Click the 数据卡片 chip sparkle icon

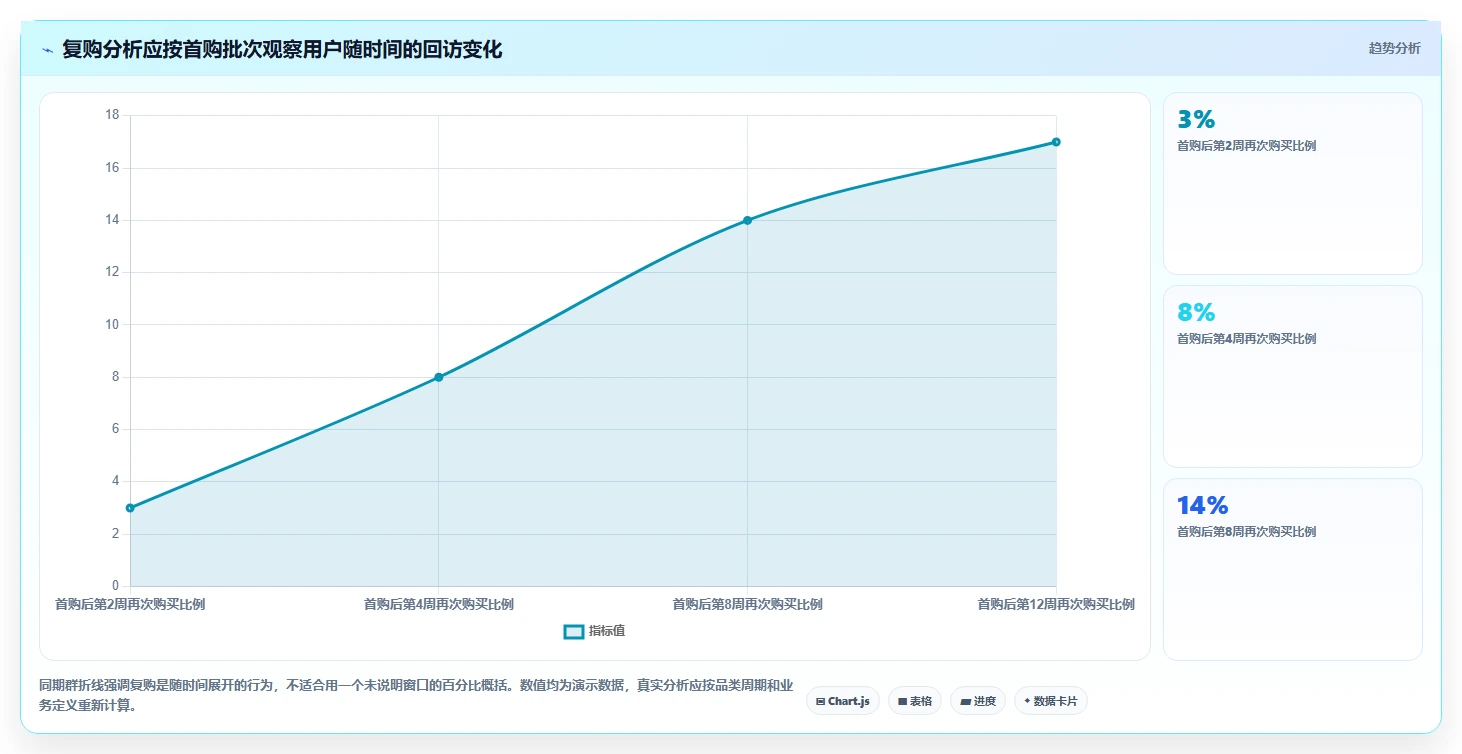[1027, 701]
